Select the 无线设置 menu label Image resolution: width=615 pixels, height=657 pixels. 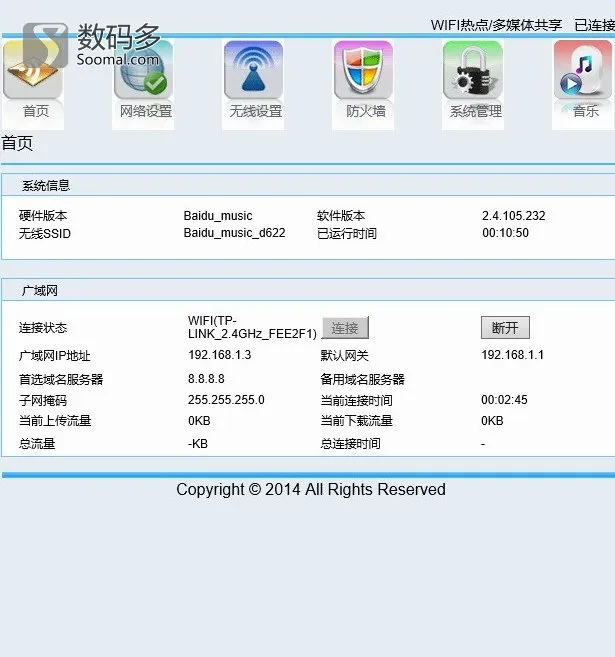coord(256,111)
